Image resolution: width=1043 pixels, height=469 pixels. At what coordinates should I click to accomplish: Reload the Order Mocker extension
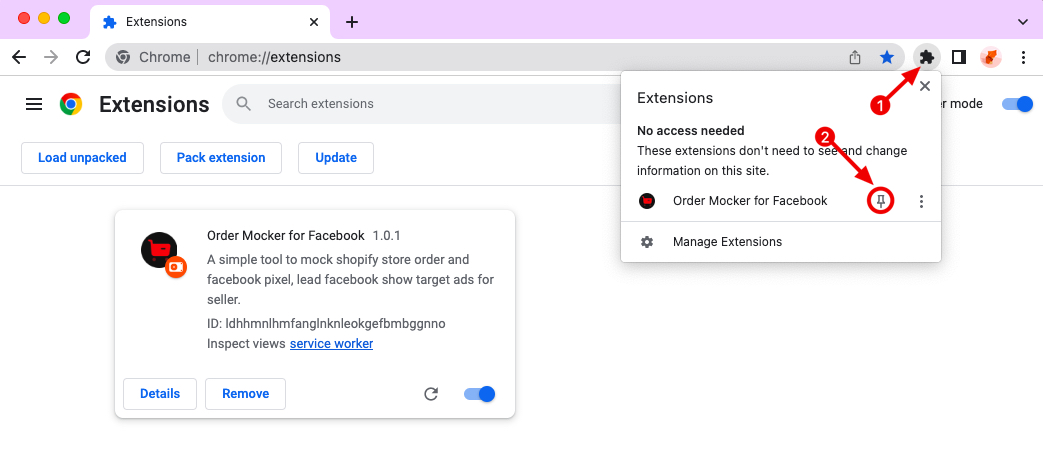coord(431,394)
